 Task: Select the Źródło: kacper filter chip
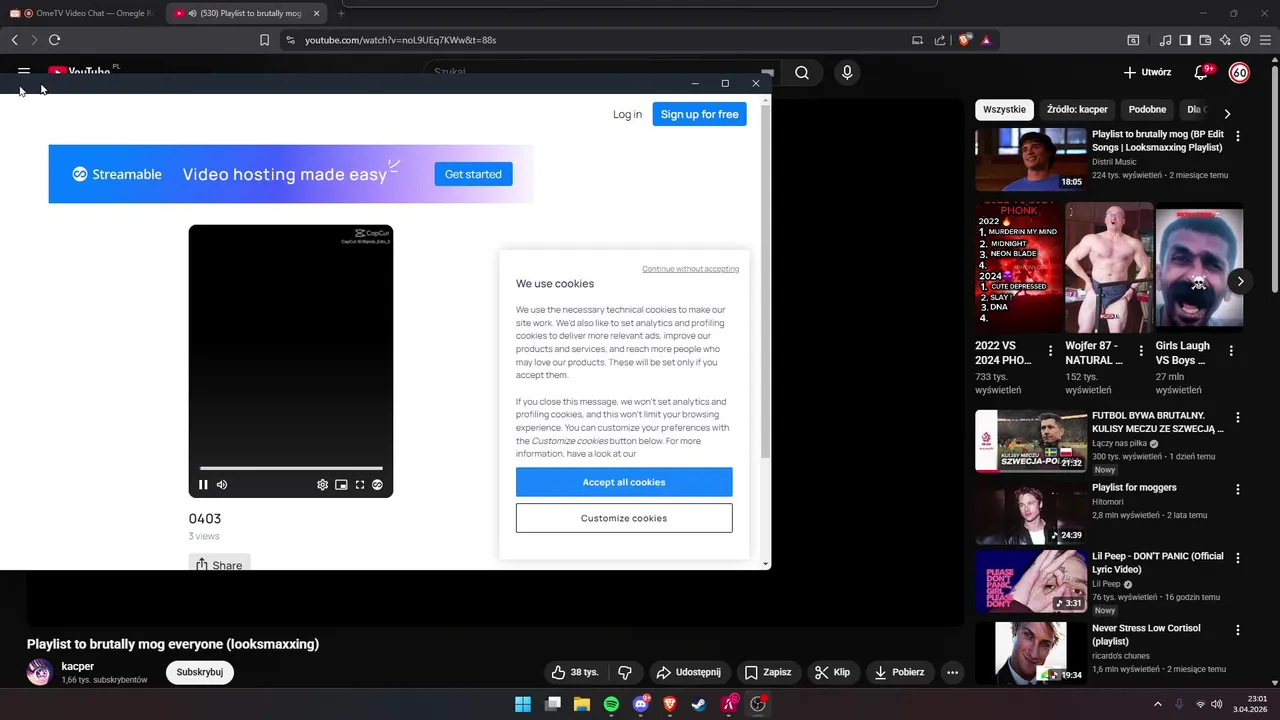pos(1077,110)
